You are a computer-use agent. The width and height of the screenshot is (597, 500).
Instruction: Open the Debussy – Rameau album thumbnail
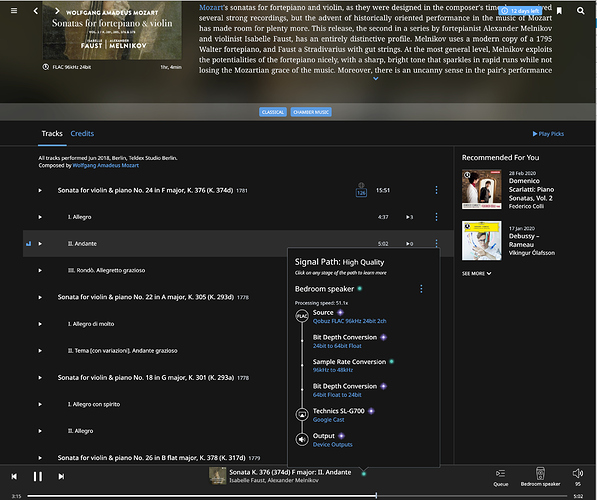tap(482, 241)
